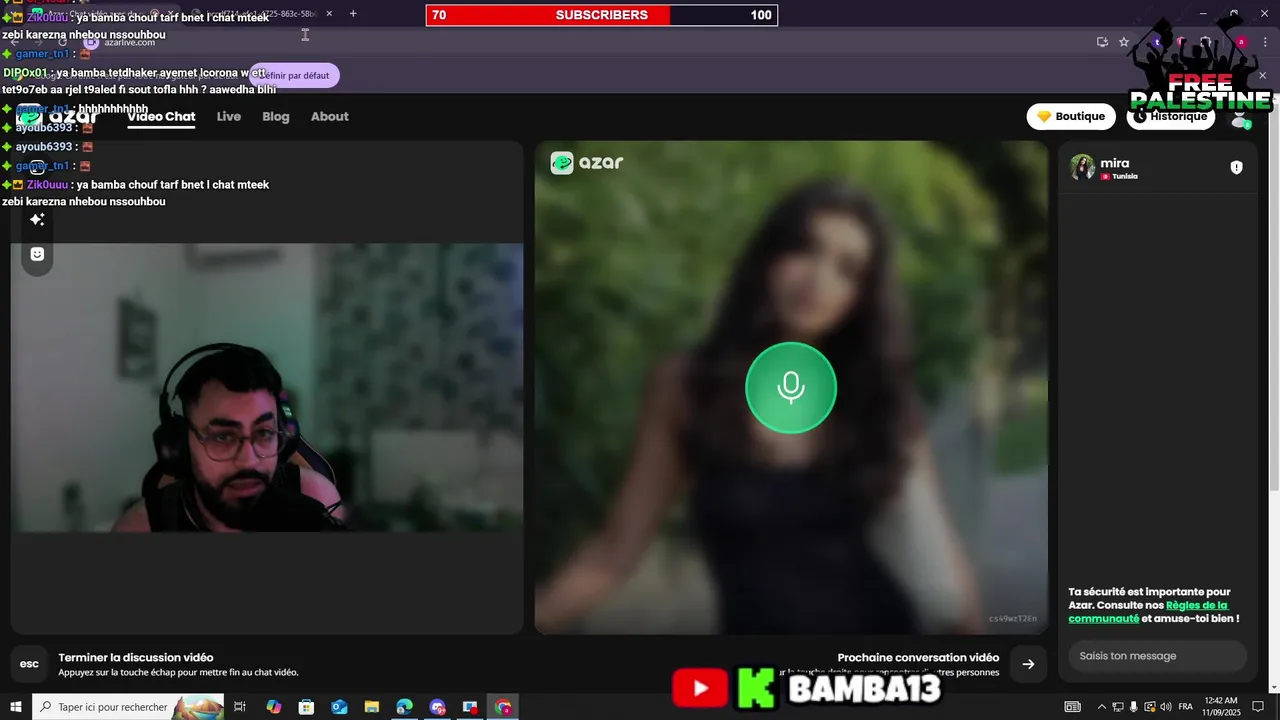Viewport: 1280px width, 720px height.
Task: Click the next conversation arrow button
Action: click(x=1028, y=664)
